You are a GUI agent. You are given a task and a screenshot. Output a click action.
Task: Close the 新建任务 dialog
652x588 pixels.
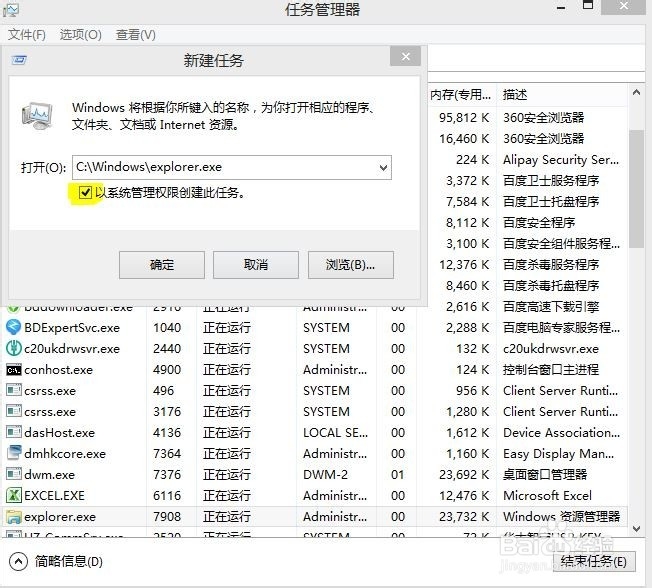pyautogui.click(x=405, y=56)
